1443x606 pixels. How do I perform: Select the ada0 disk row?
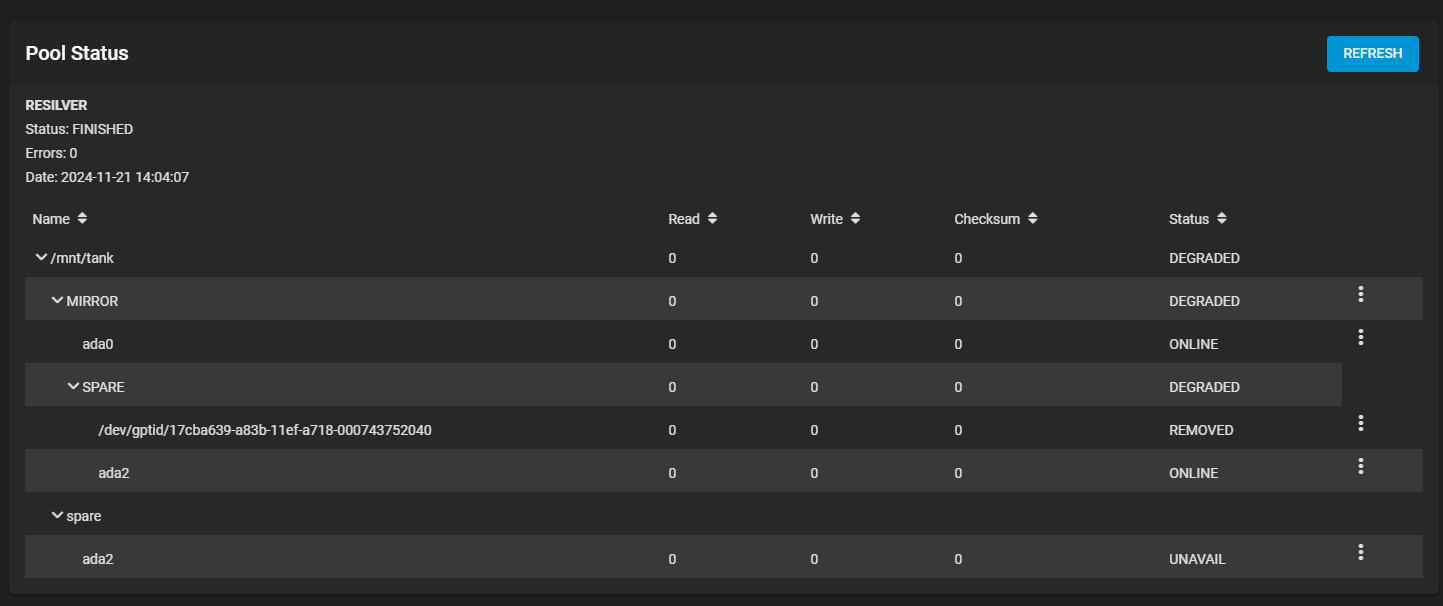tap(98, 344)
